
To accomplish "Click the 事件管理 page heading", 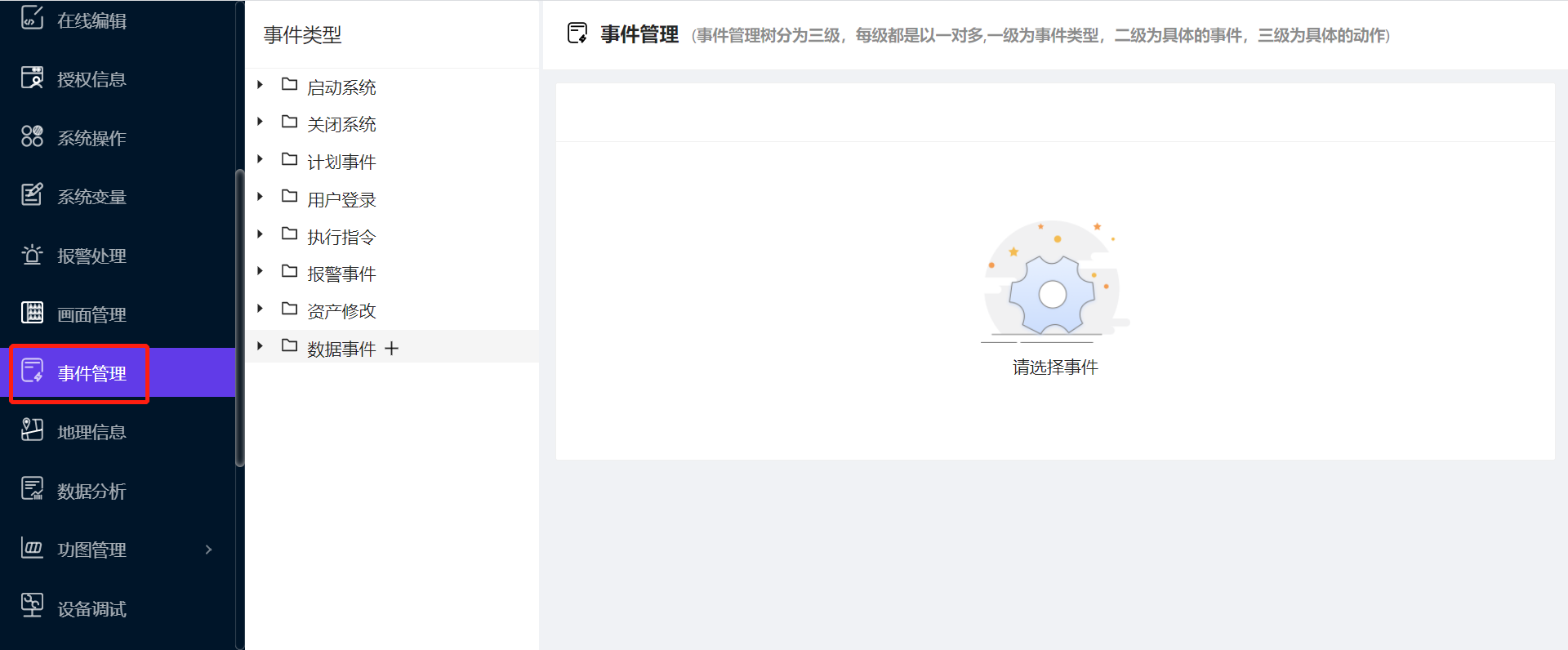I will tap(639, 34).
